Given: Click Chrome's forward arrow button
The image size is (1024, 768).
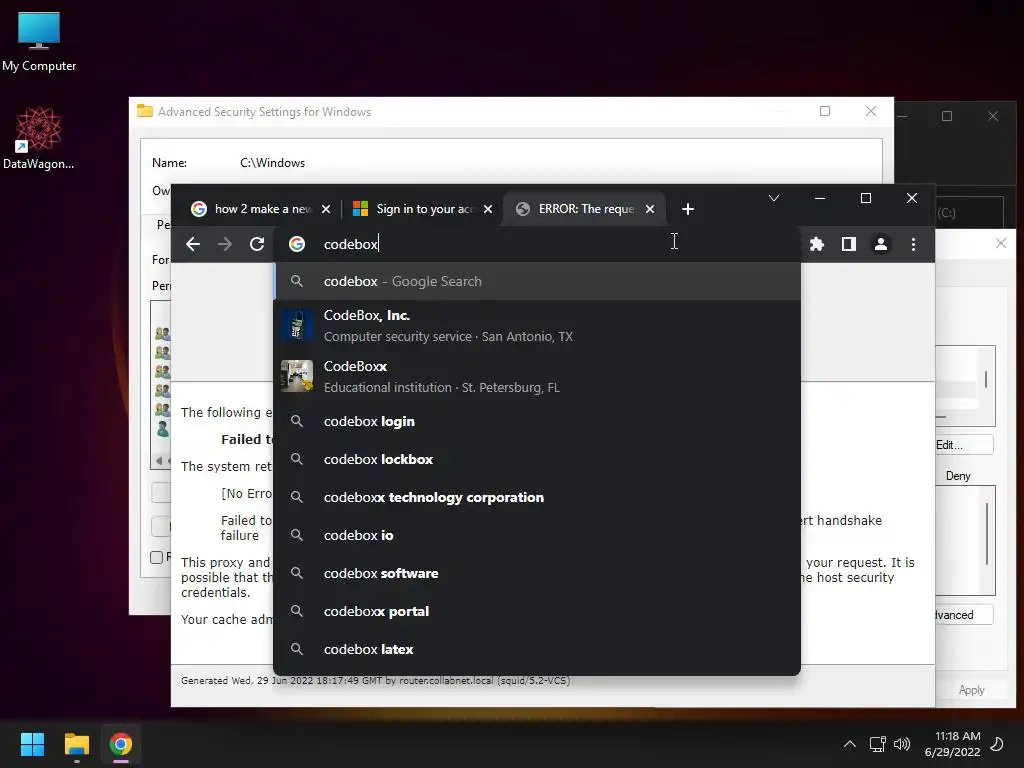Looking at the screenshot, I should tap(225, 244).
